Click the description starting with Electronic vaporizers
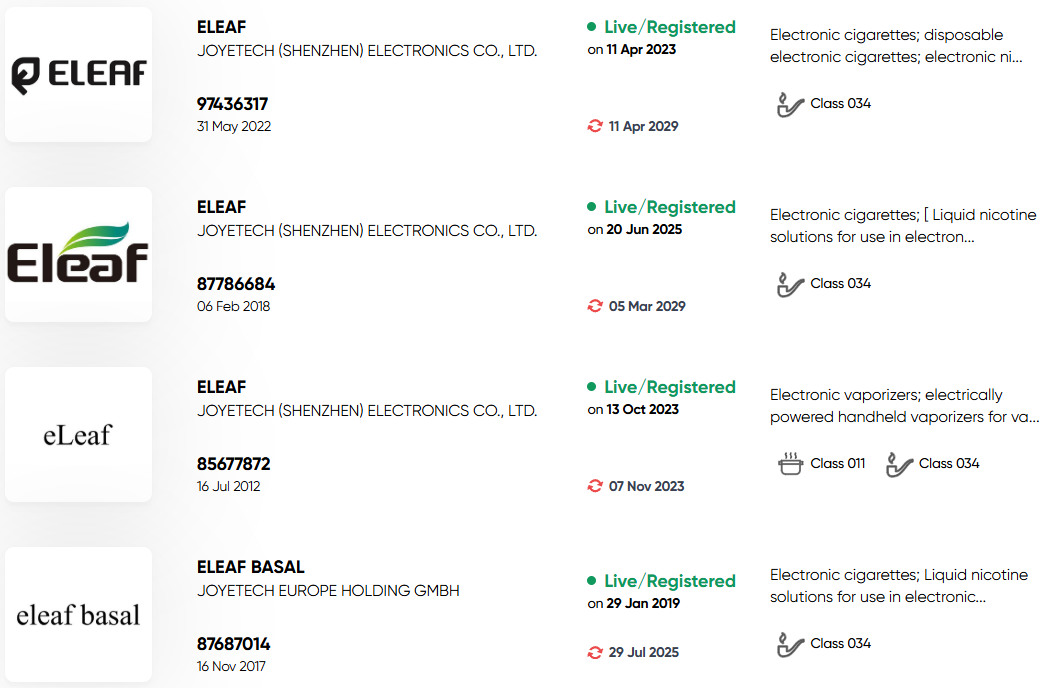1049x688 pixels. [904, 406]
